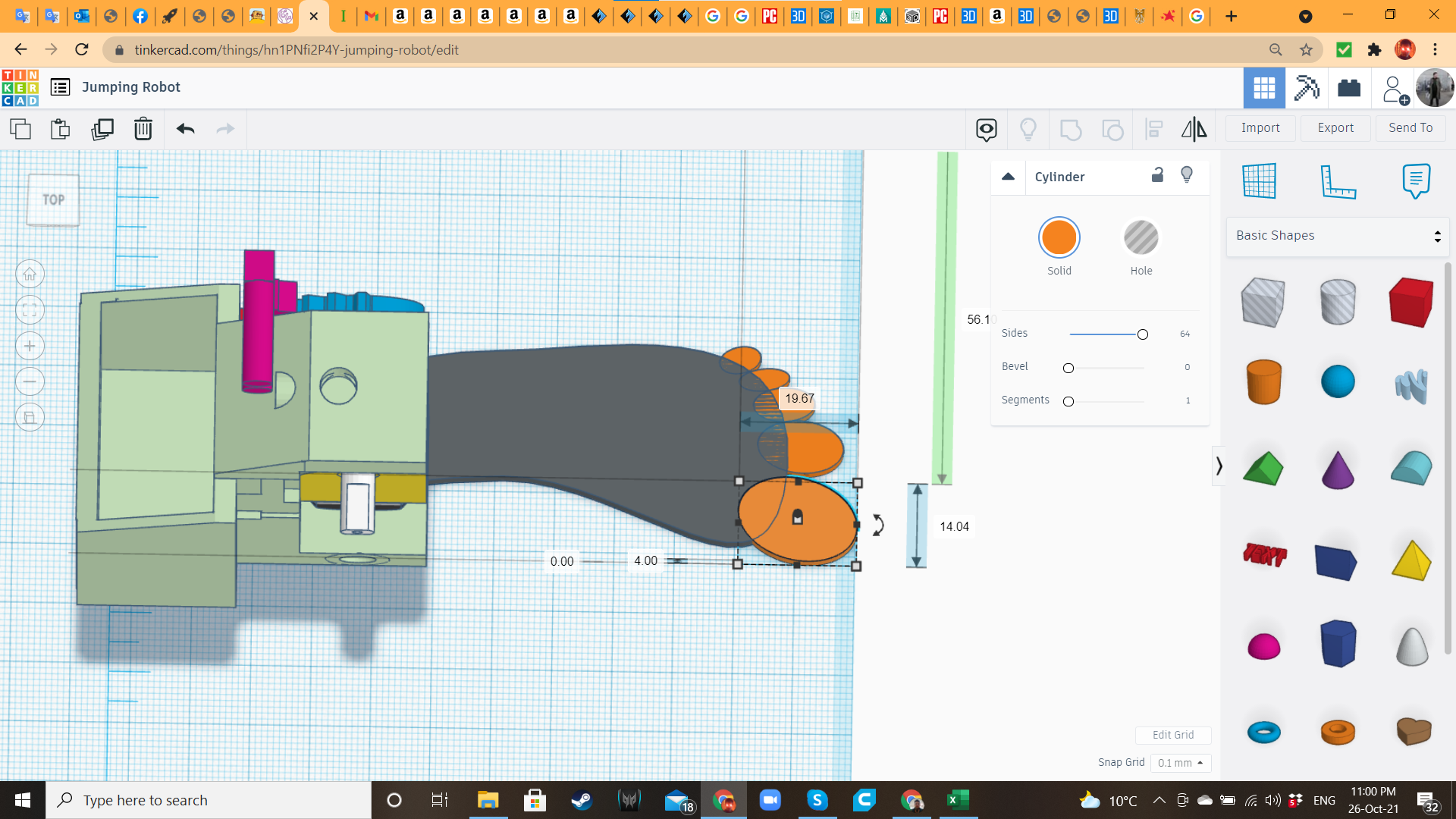
Task: Click the Export button
Action: coord(1335,128)
